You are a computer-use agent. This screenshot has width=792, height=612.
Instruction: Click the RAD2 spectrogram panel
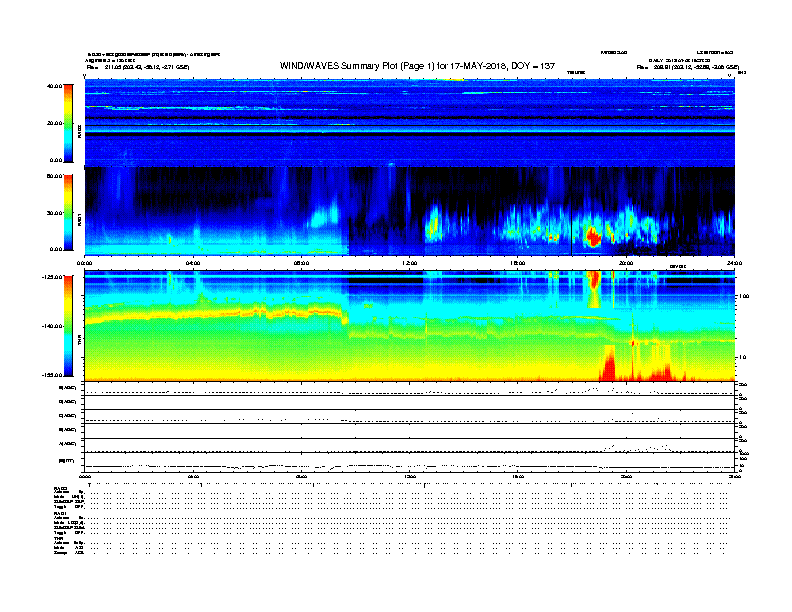pyautogui.click(x=410, y=123)
